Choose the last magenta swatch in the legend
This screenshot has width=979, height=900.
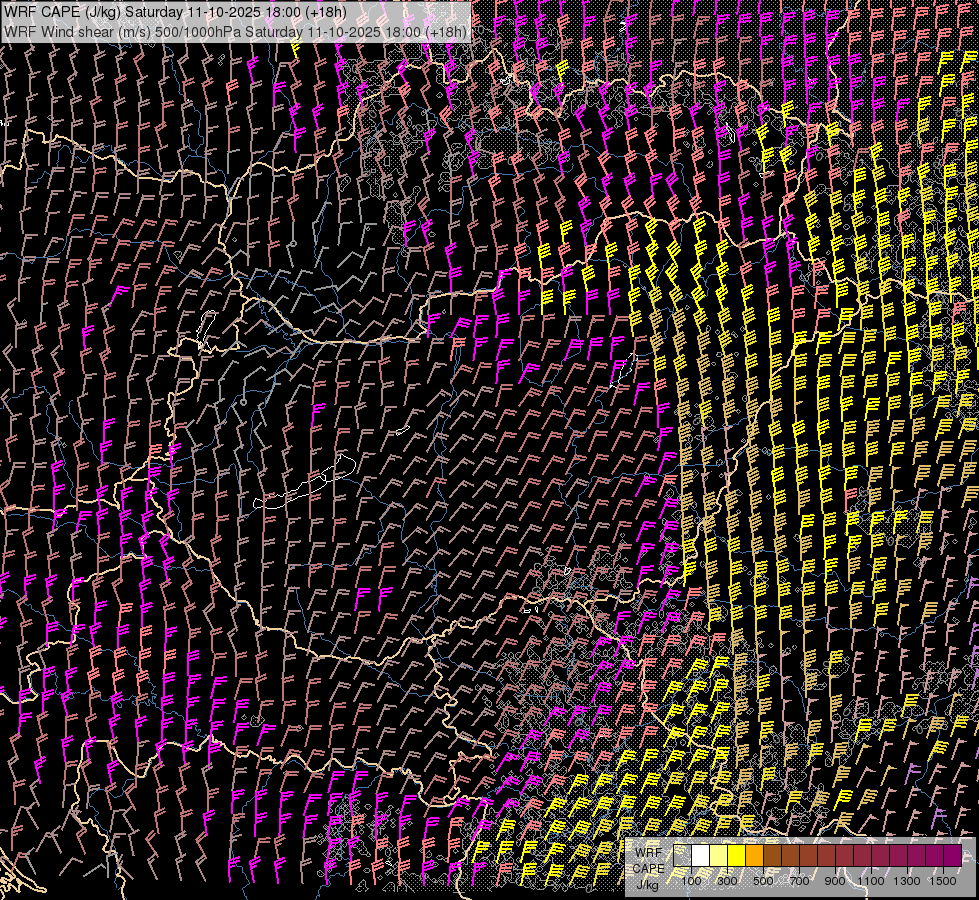pos(953,856)
